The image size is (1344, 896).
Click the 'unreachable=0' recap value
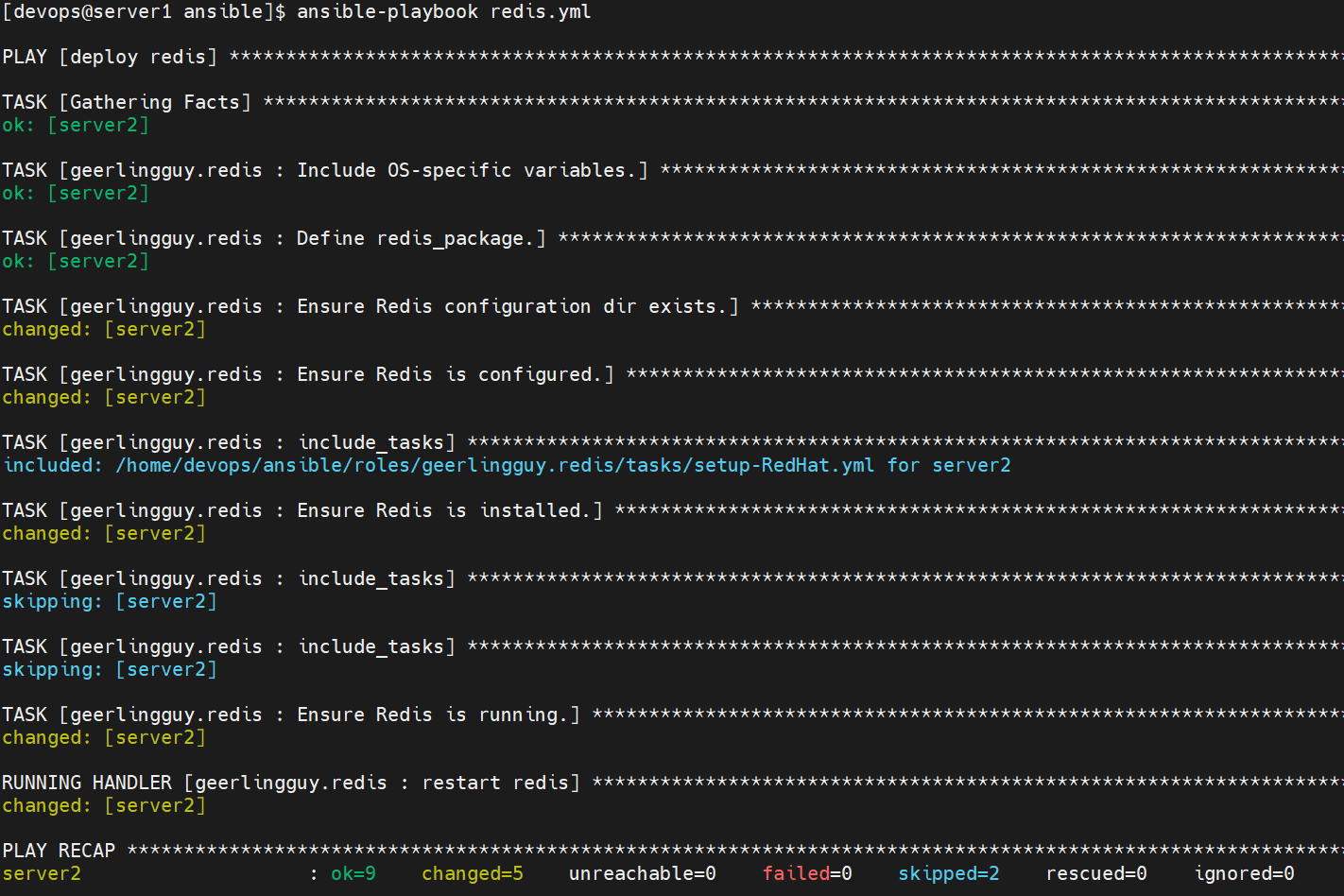(643, 873)
